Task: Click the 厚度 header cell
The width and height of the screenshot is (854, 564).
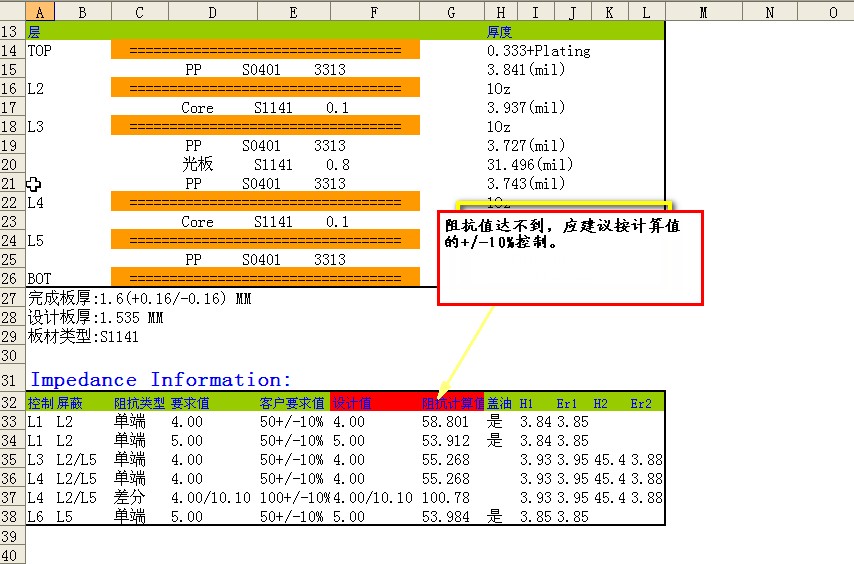Action: pos(499,32)
